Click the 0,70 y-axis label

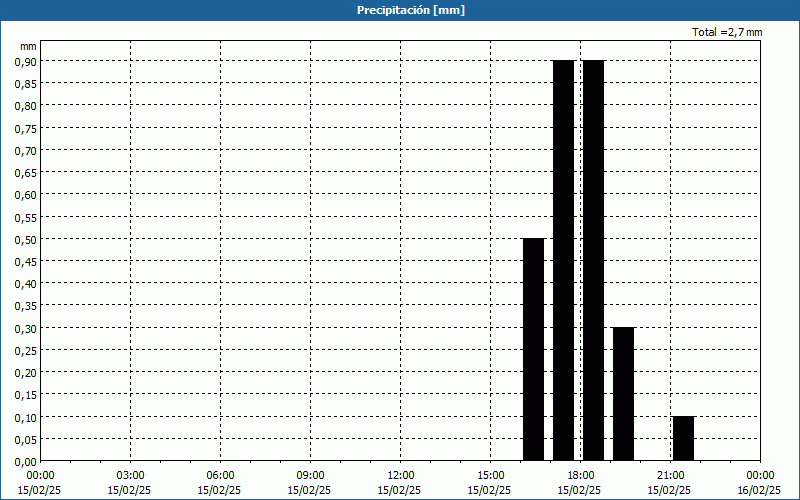click(26, 150)
